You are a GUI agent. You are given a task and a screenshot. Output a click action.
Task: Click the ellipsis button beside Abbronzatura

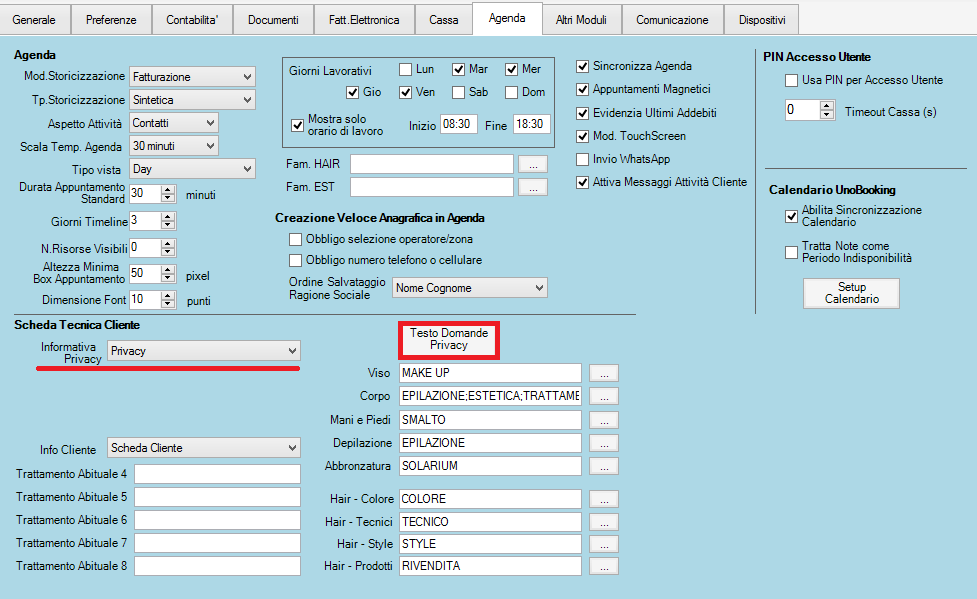603,466
